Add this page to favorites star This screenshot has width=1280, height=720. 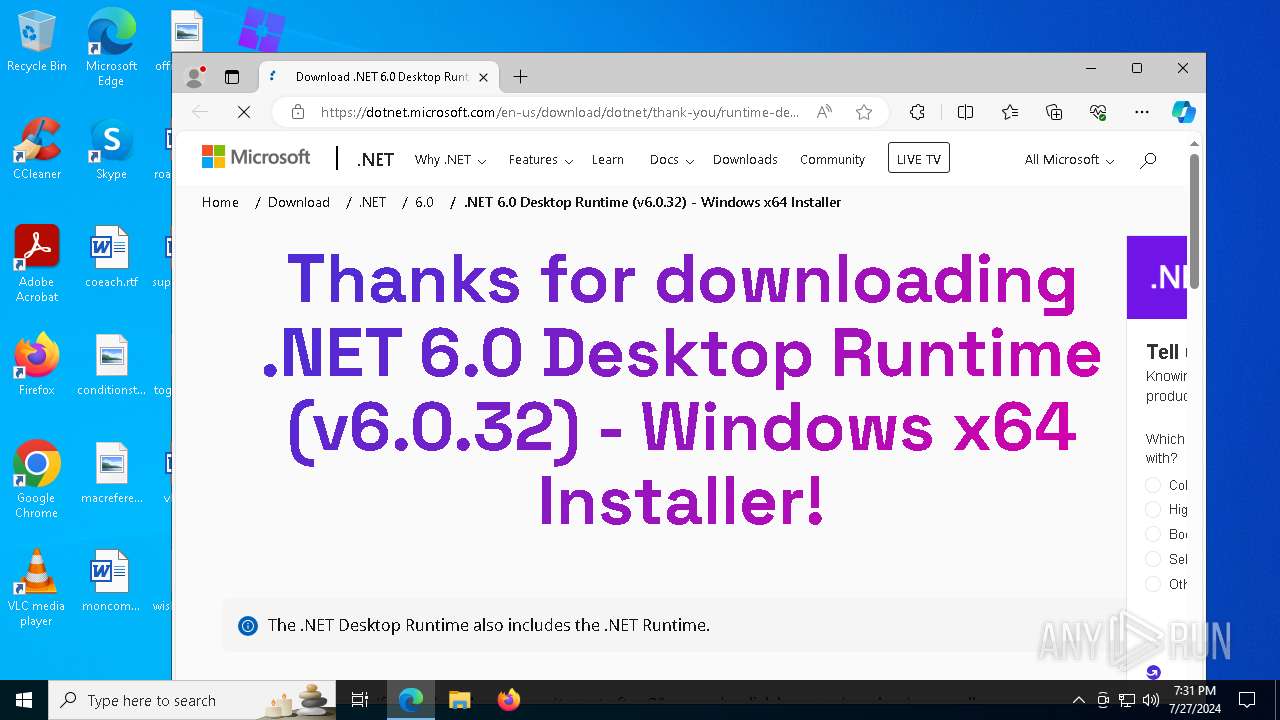[864, 112]
